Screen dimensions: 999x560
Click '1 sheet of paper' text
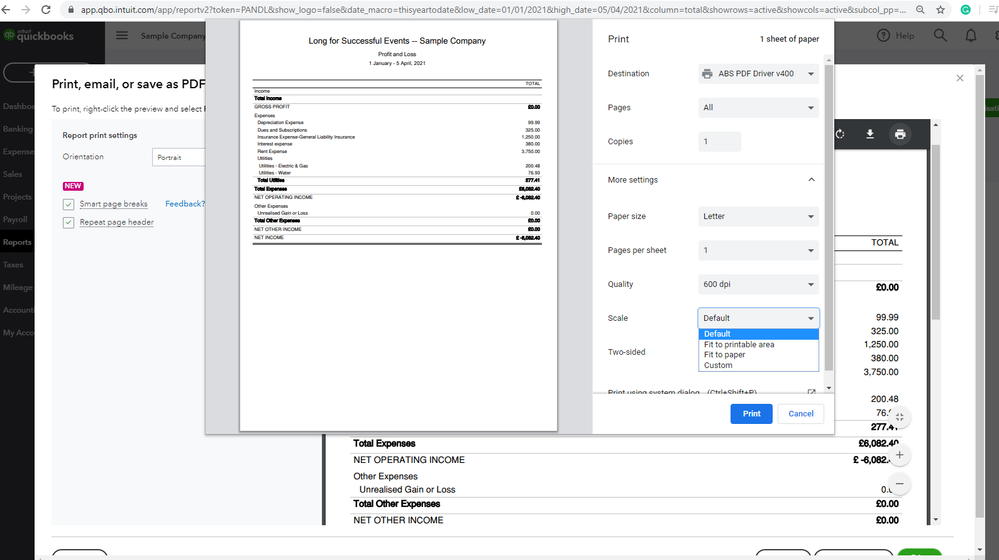tap(789, 39)
